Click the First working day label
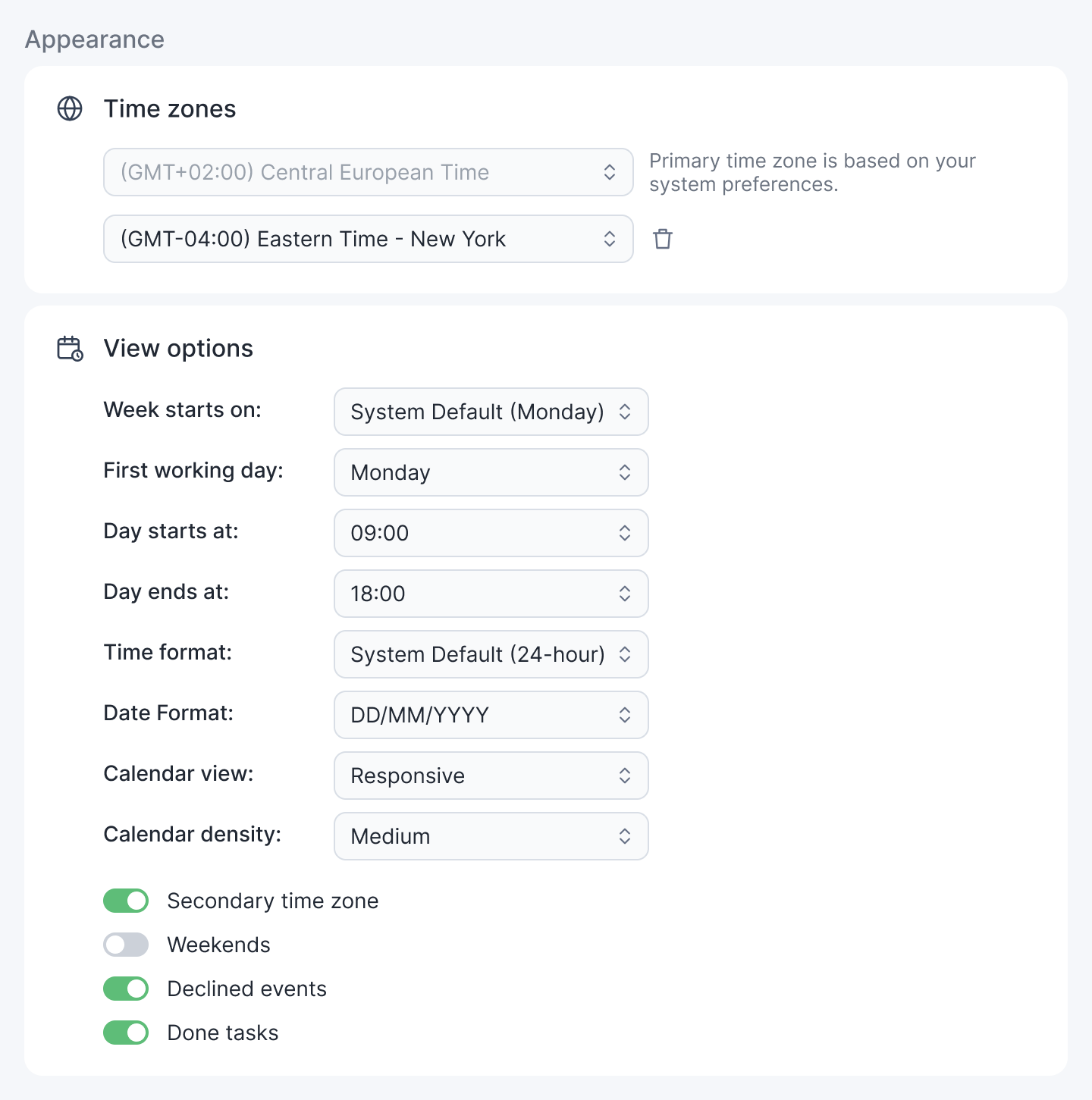The width and height of the screenshot is (1092, 1100). [x=193, y=471]
